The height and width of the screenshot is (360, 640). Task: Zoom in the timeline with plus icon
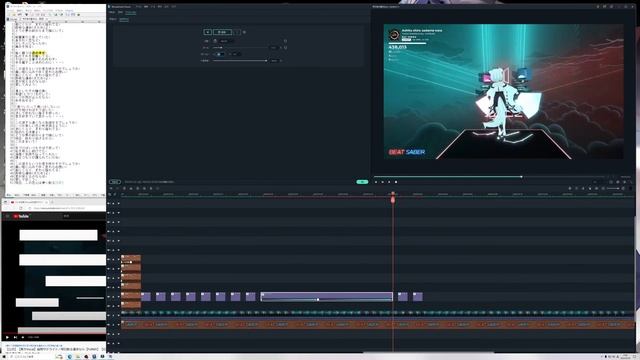point(623,189)
